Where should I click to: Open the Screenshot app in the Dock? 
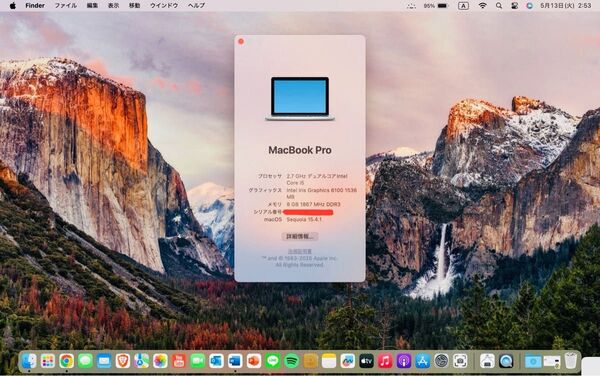point(460,361)
